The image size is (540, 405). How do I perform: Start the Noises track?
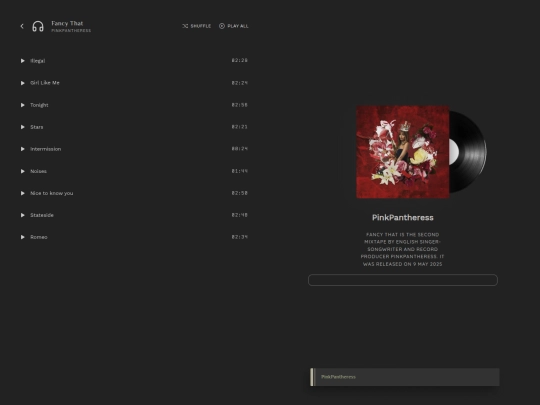[x=23, y=171]
